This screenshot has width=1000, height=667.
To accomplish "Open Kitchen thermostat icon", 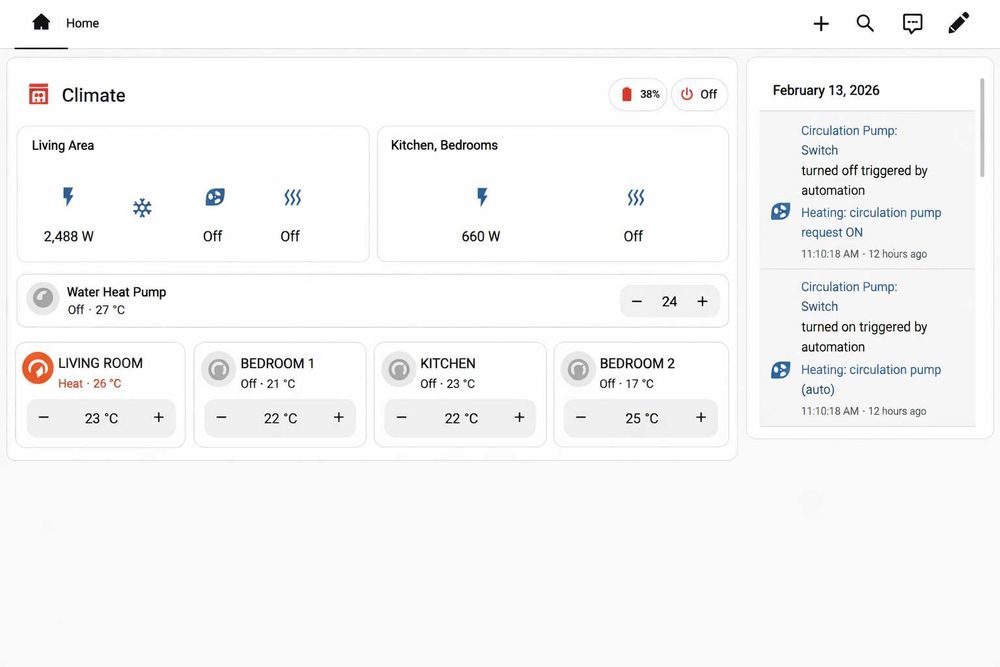I will coord(399,369).
